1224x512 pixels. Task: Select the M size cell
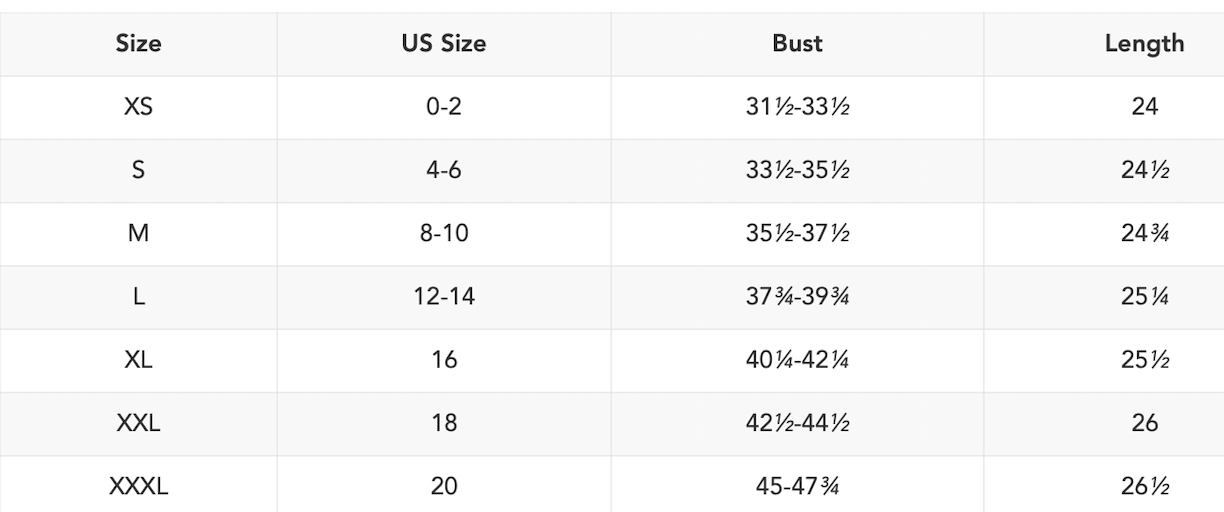(138, 233)
